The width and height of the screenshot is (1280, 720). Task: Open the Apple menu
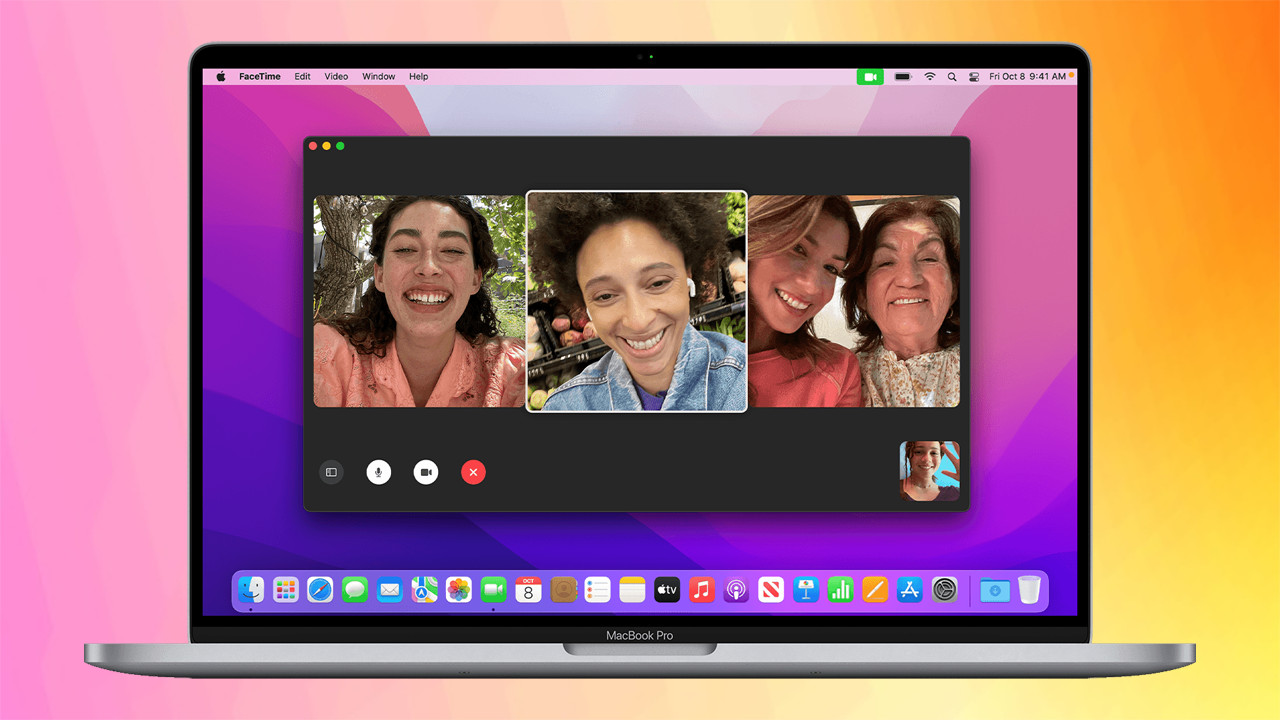click(x=220, y=76)
